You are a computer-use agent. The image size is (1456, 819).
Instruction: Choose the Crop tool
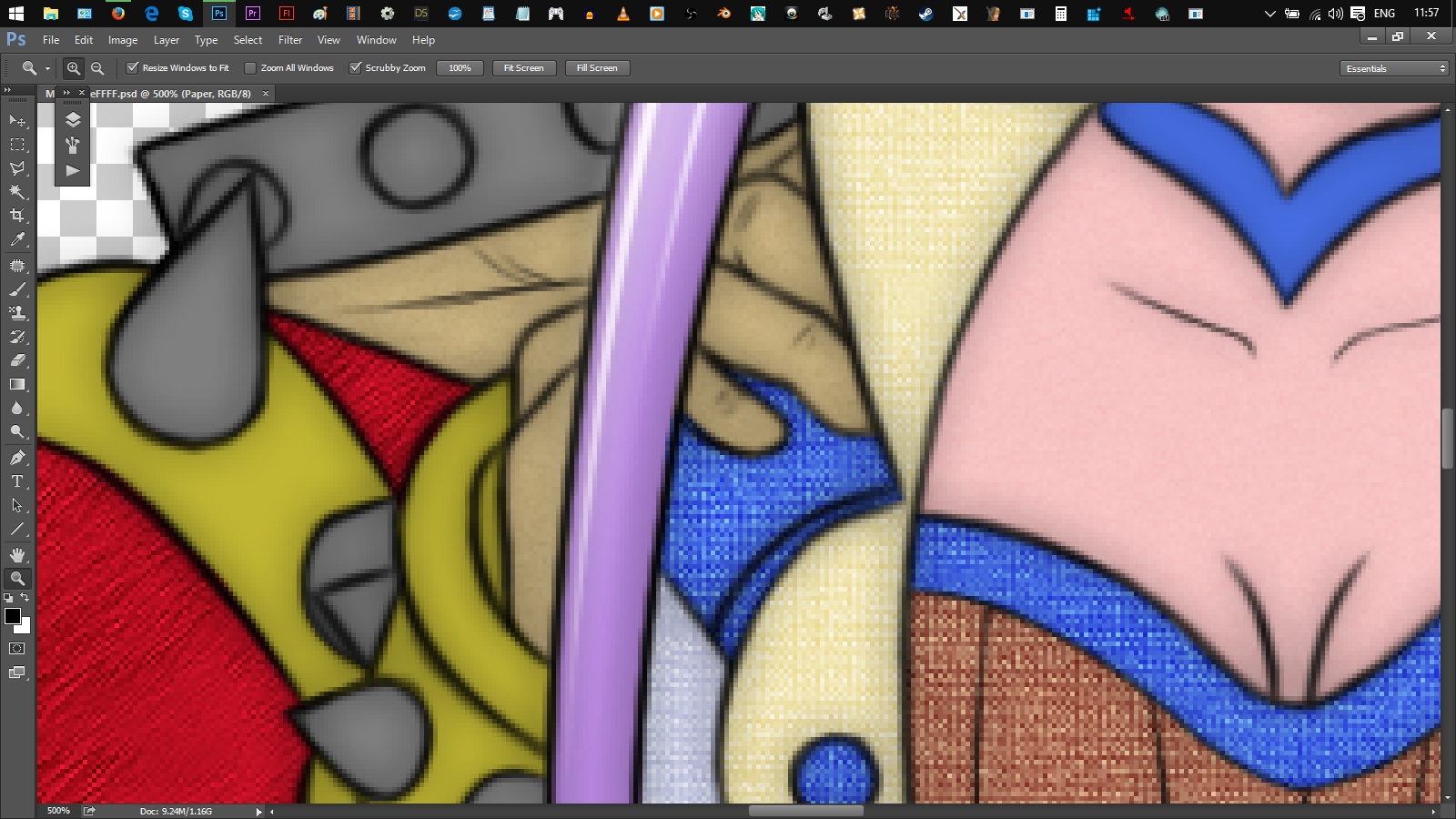click(x=17, y=216)
